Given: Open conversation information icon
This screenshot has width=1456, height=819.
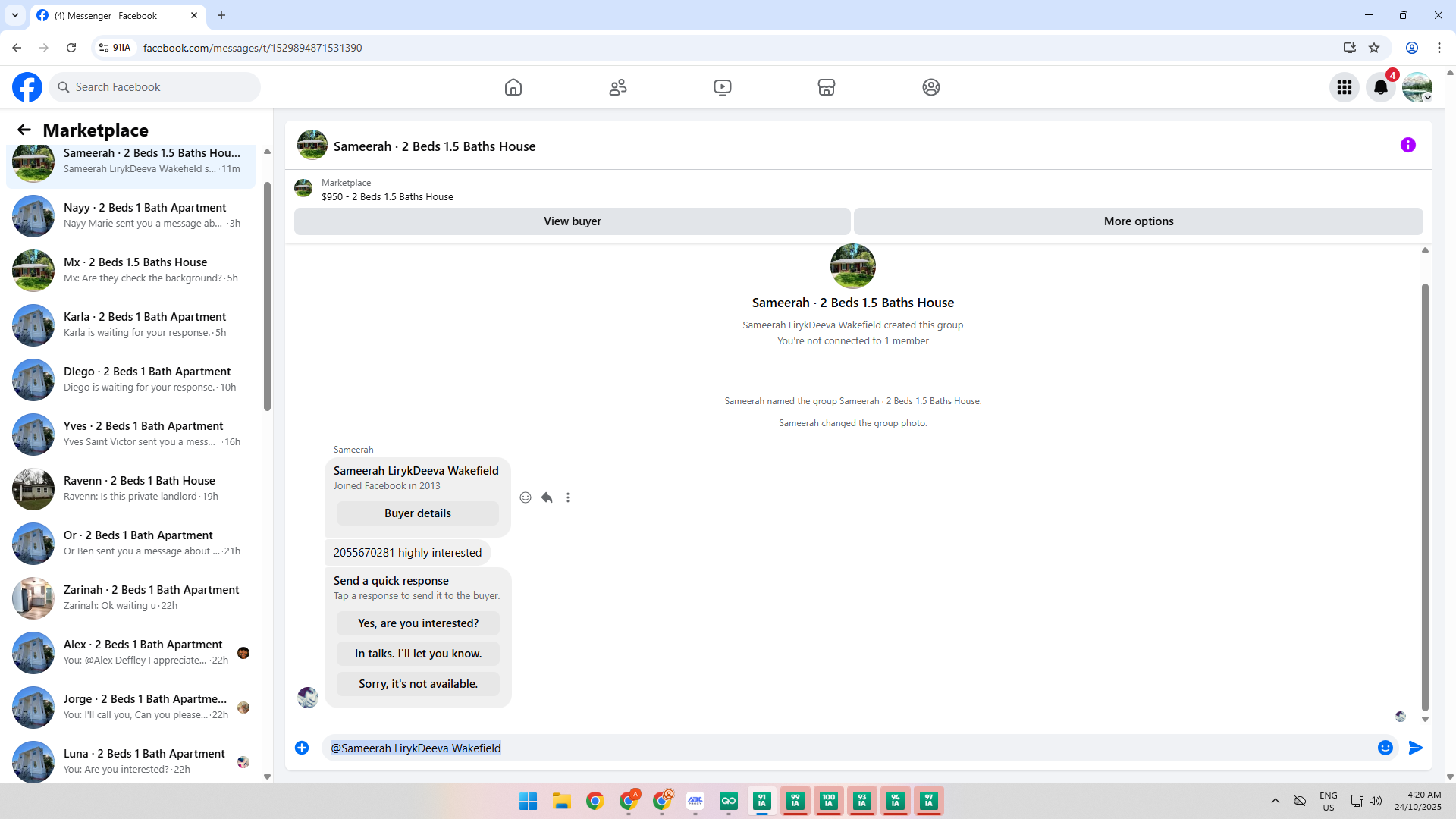Looking at the screenshot, I should [x=1408, y=145].
